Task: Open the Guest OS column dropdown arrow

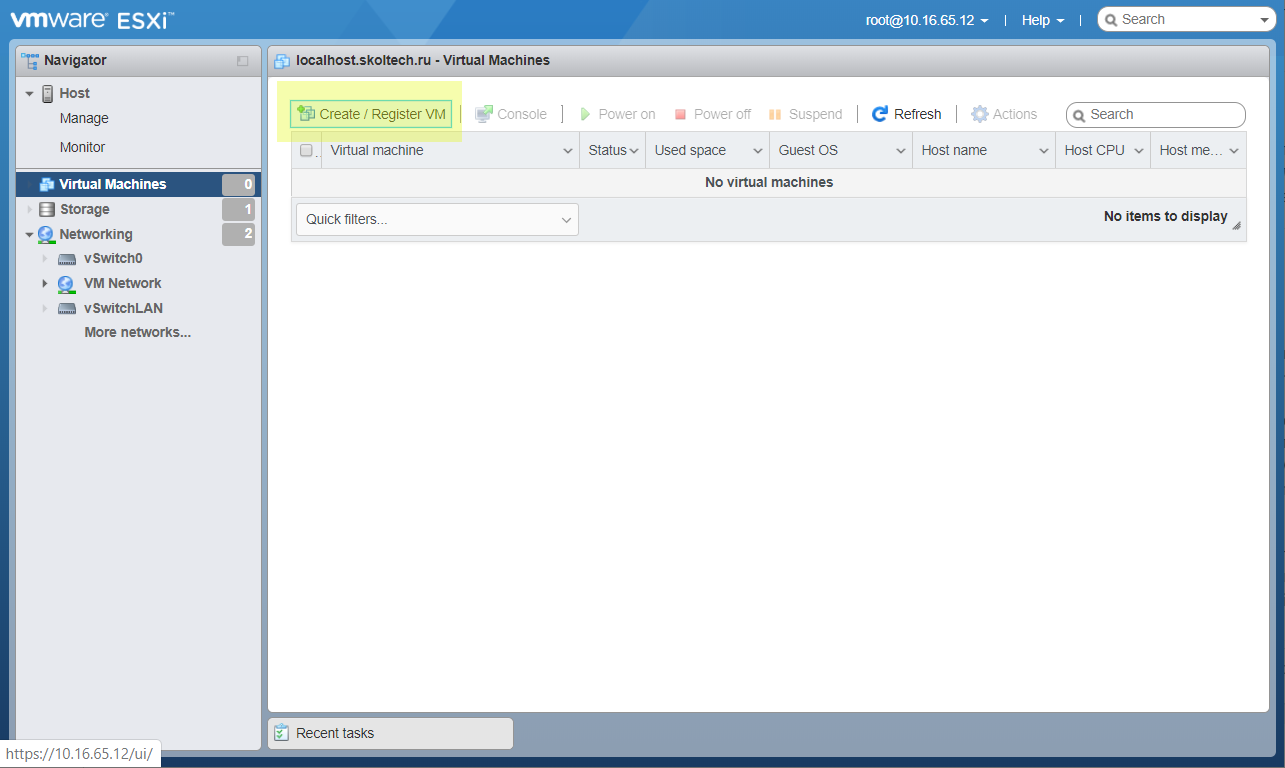Action: pyautogui.click(x=900, y=151)
